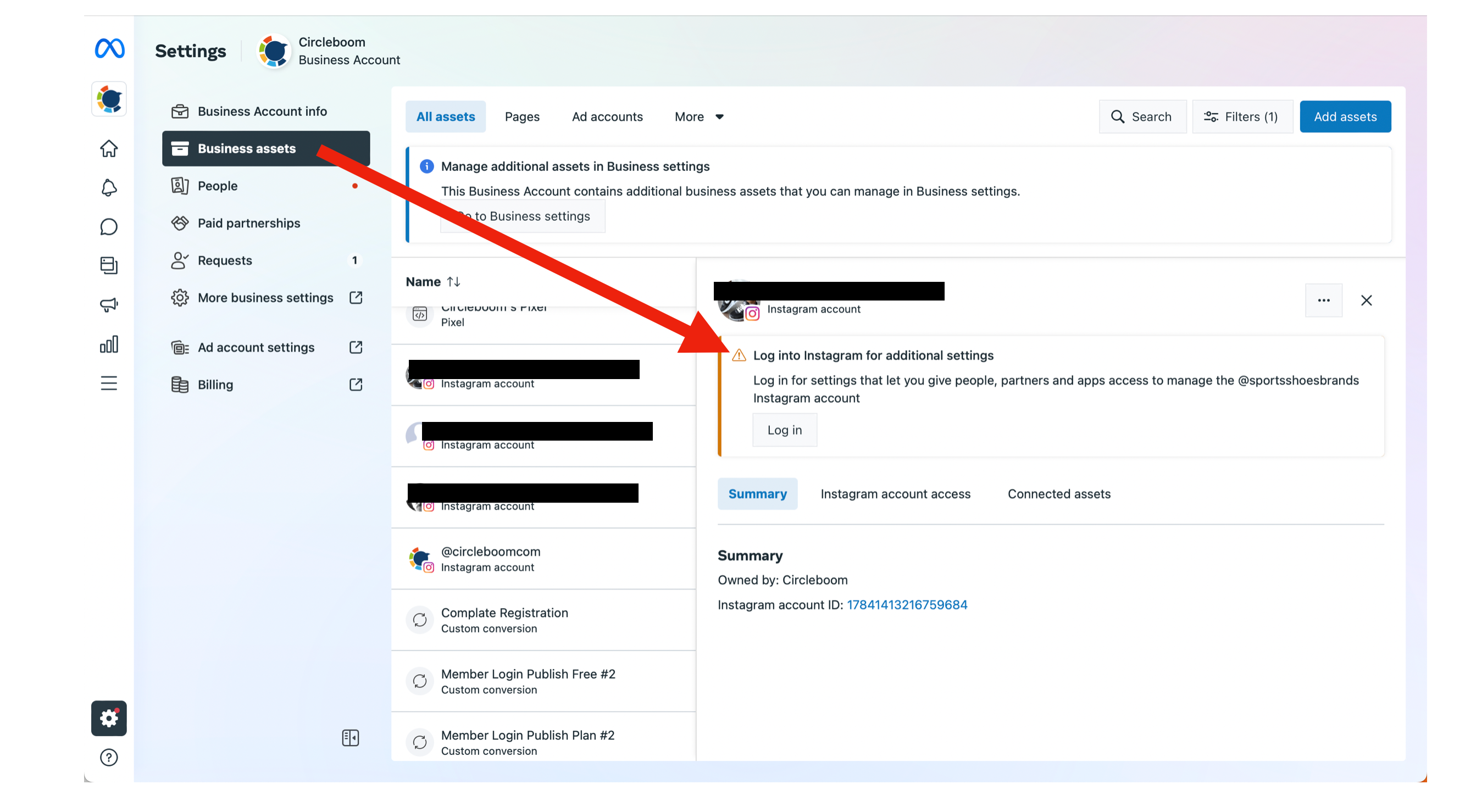Open notifications bell icon

[109, 188]
